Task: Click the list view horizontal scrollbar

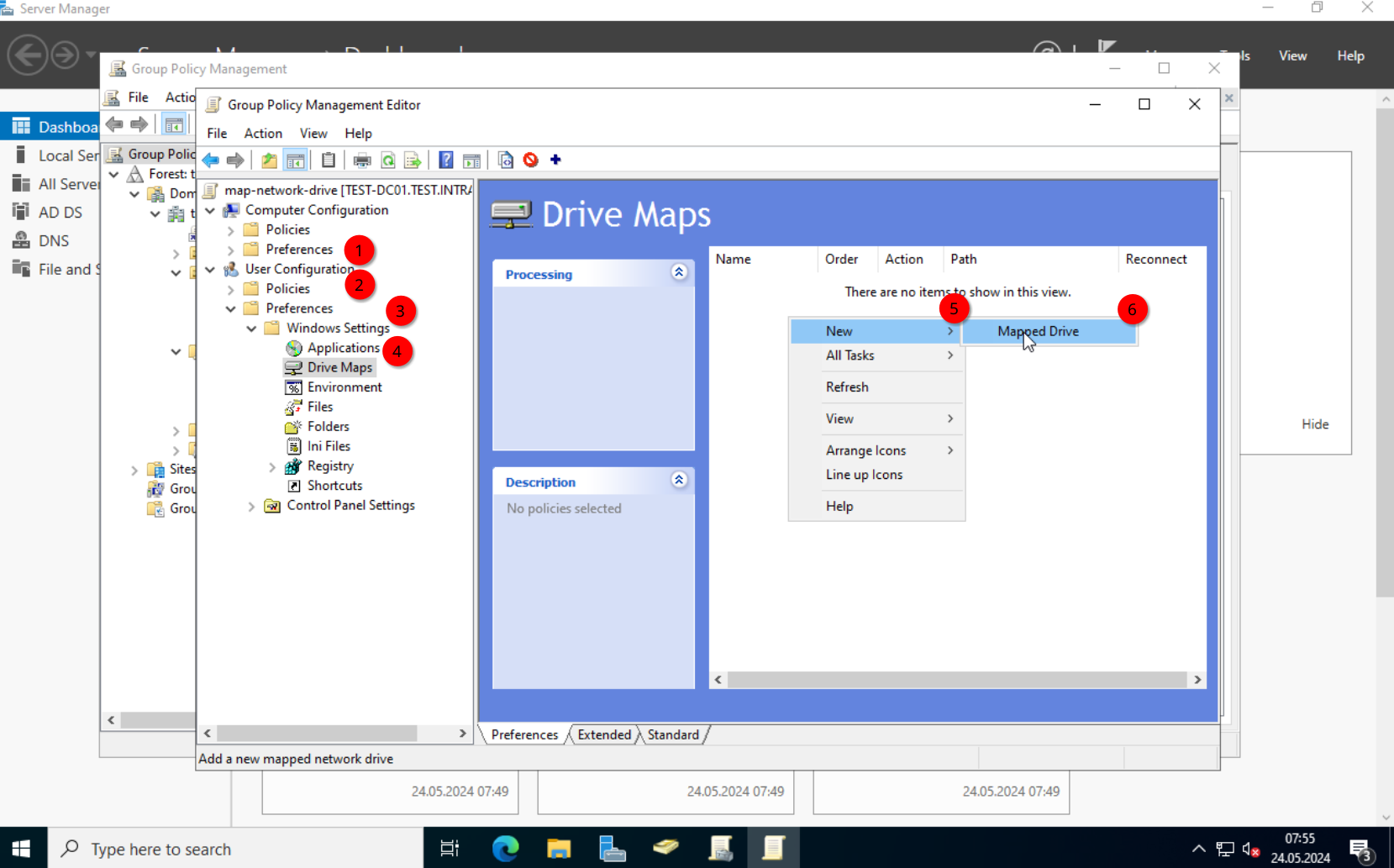Action: coord(957,680)
